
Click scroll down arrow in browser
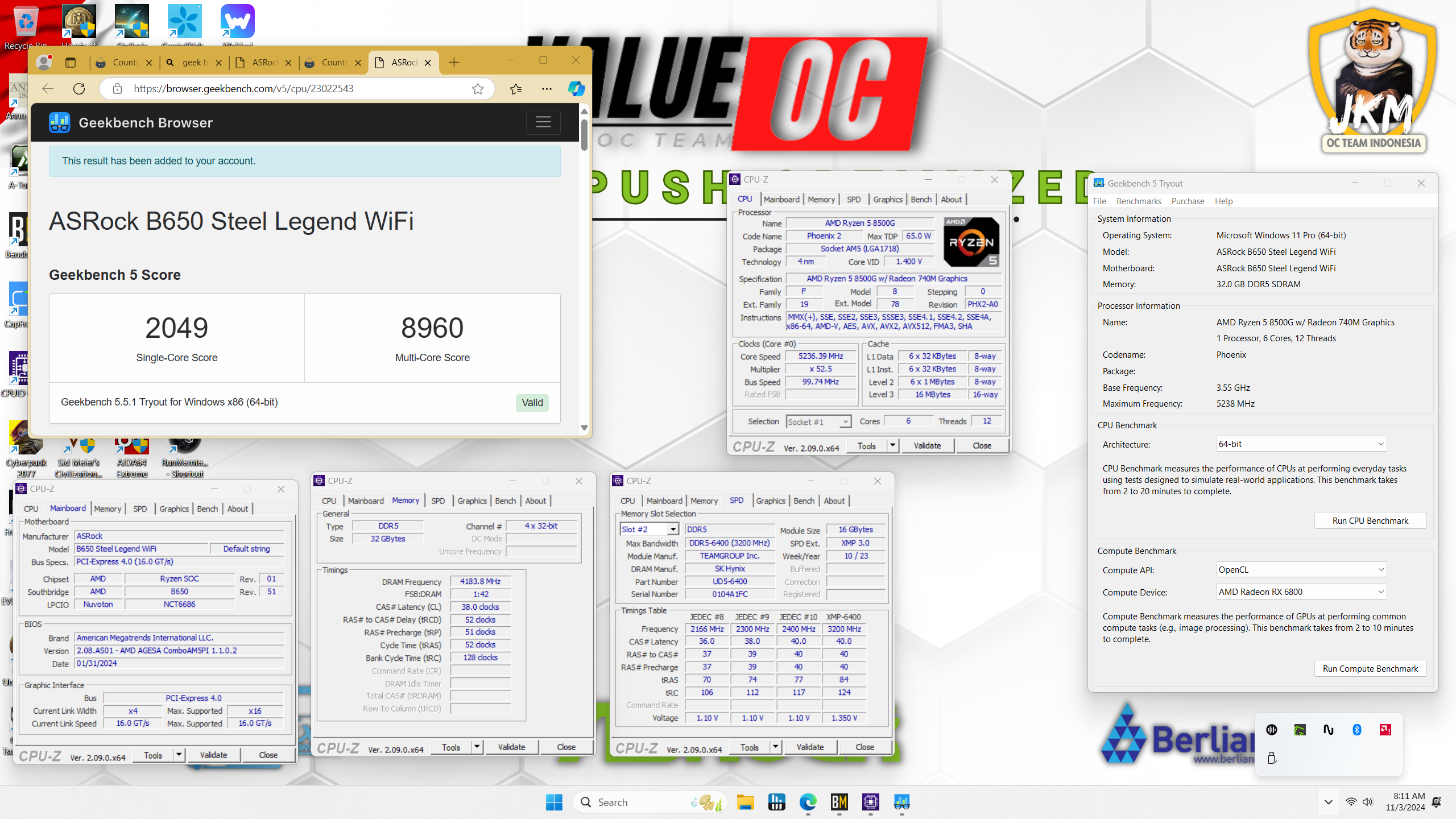pyautogui.click(x=584, y=428)
